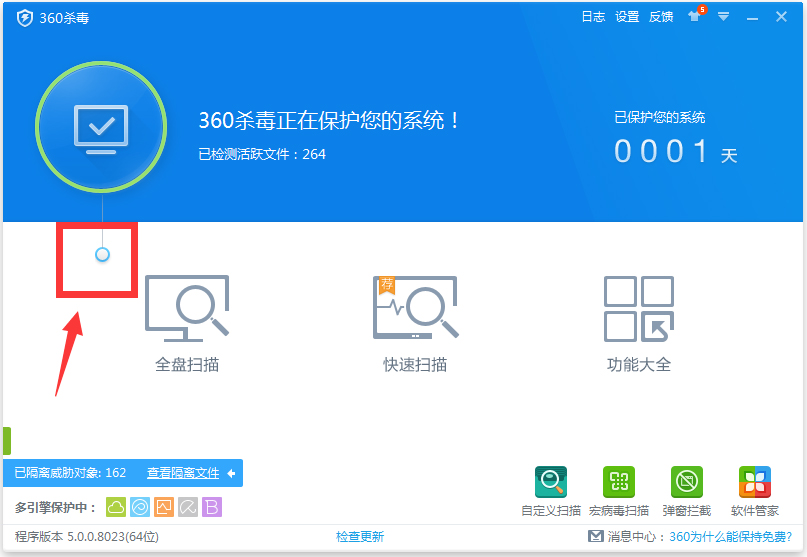The height and width of the screenshot is (557, 807).
Task: Click the protection status monitor circle
Action: [101, 127]
